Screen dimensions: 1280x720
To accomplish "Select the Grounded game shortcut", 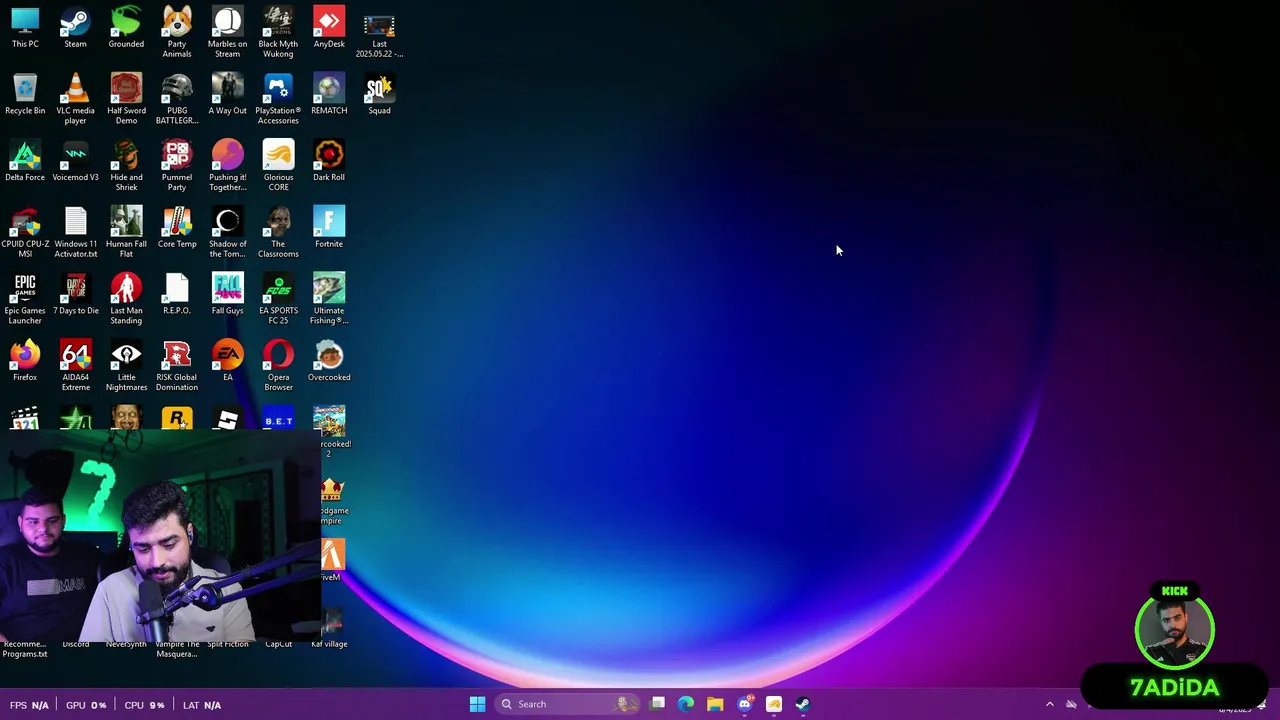I will tap(126, 27).
